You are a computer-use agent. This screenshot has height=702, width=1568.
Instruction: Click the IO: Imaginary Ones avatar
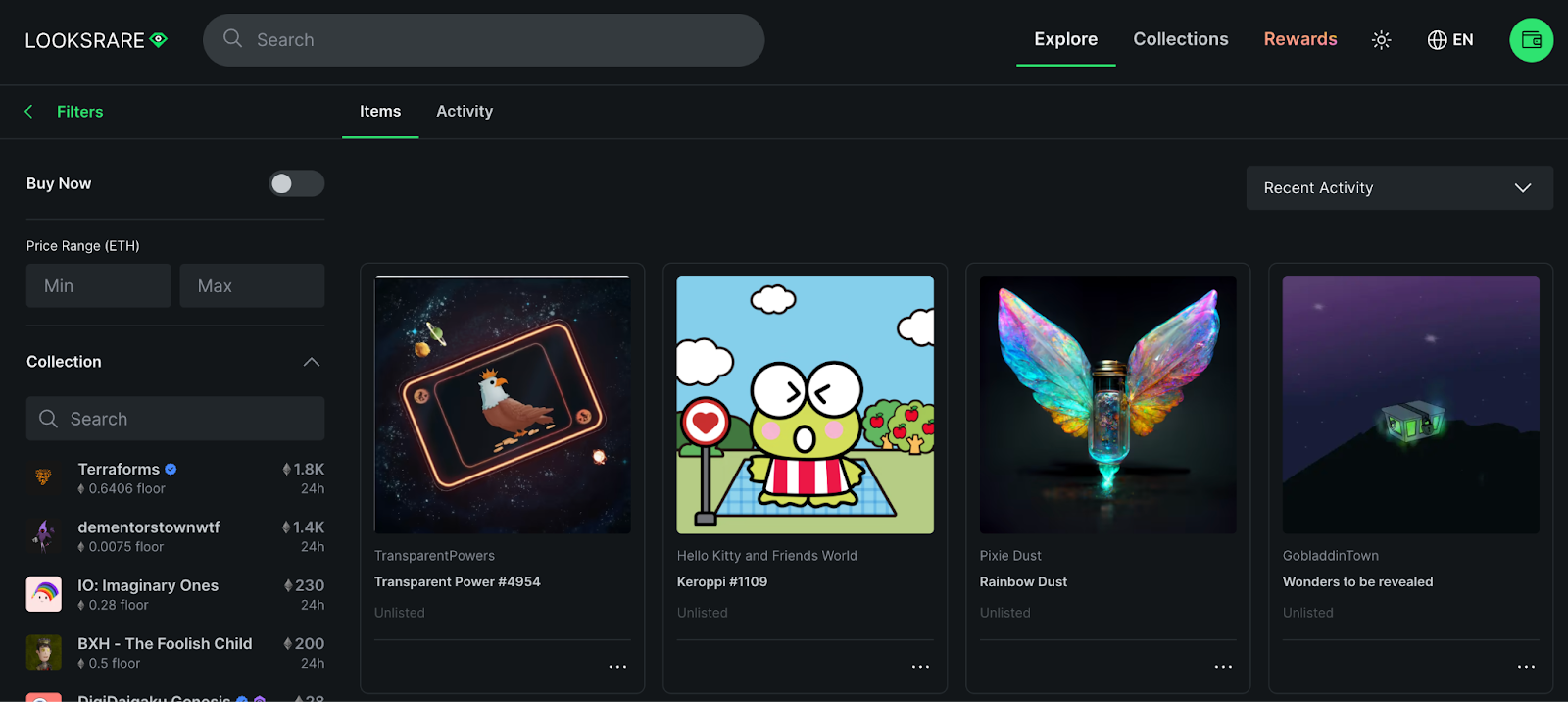[x=43, y=594]
